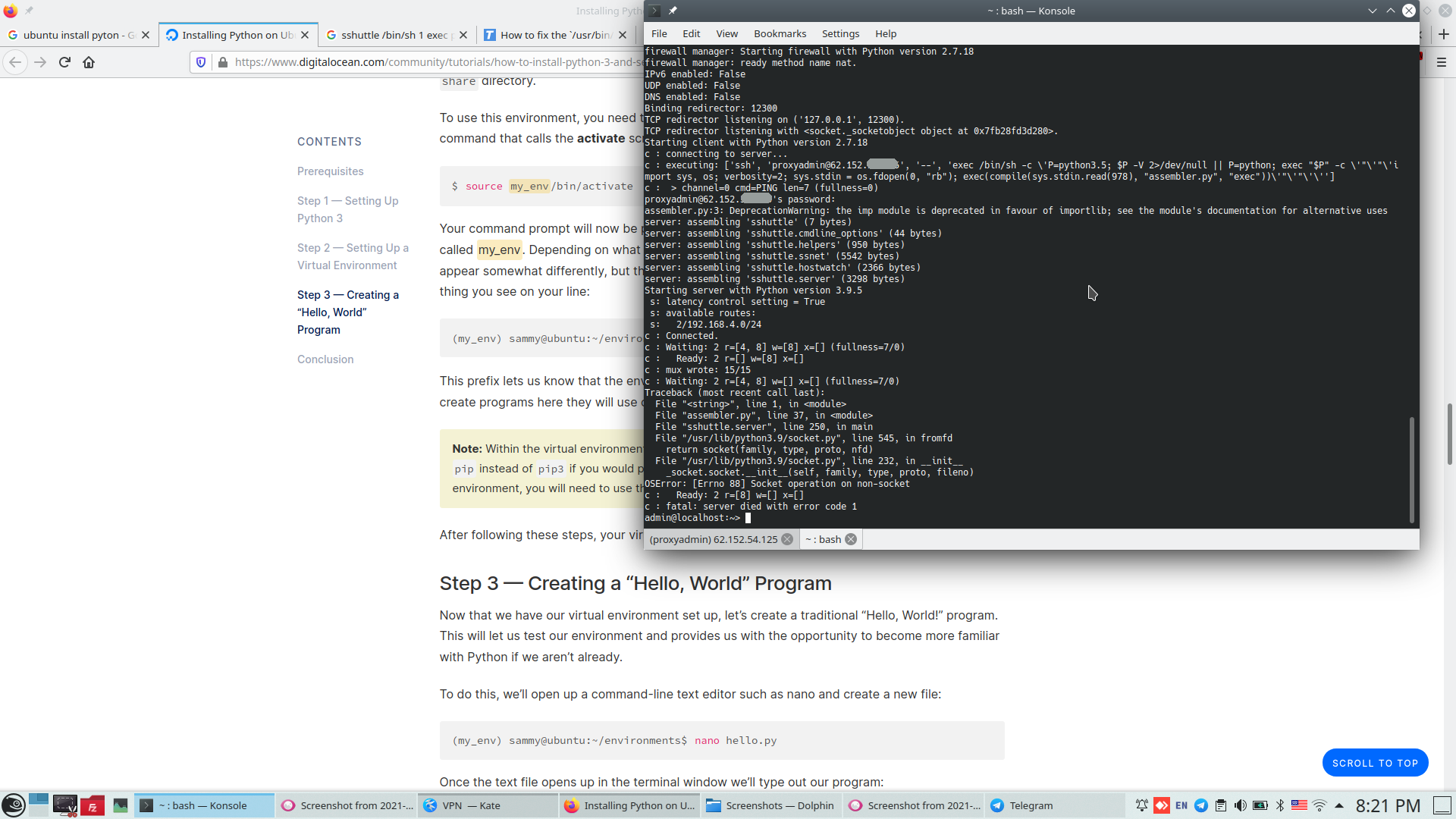The image size is (1456, 819).
Task: Open the FileZilla launcher in the taskbar
Action: [93, 805]
